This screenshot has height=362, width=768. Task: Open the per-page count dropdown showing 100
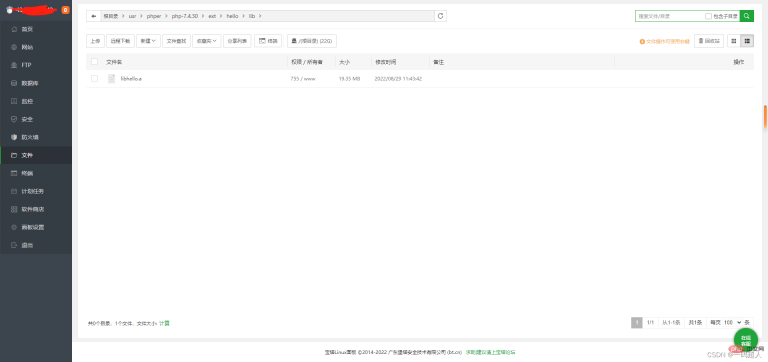[732, 322]
